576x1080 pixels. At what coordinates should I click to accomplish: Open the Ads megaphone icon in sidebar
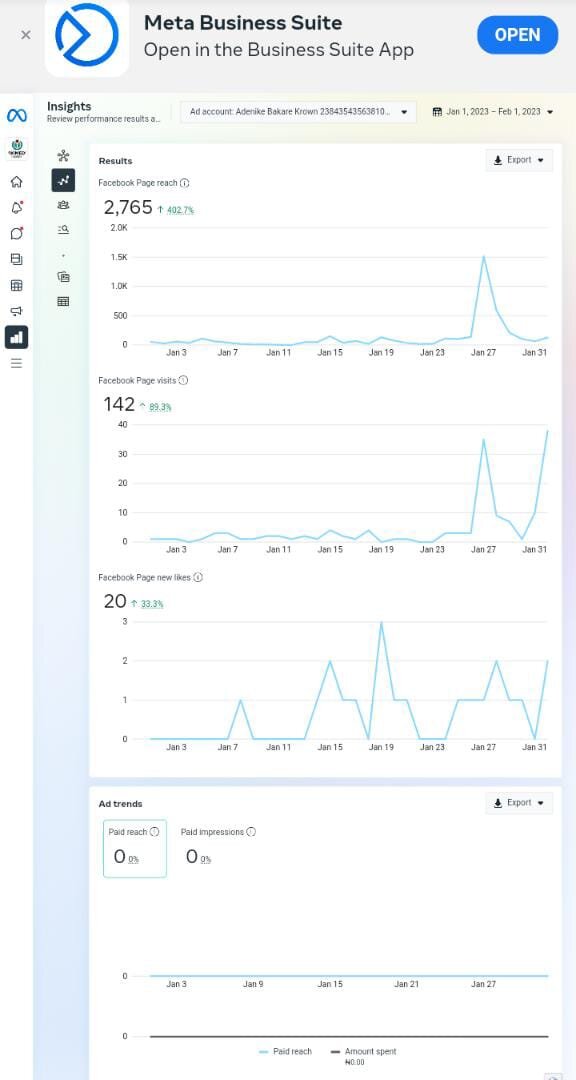pyautogui.click(x=17, y=311)
